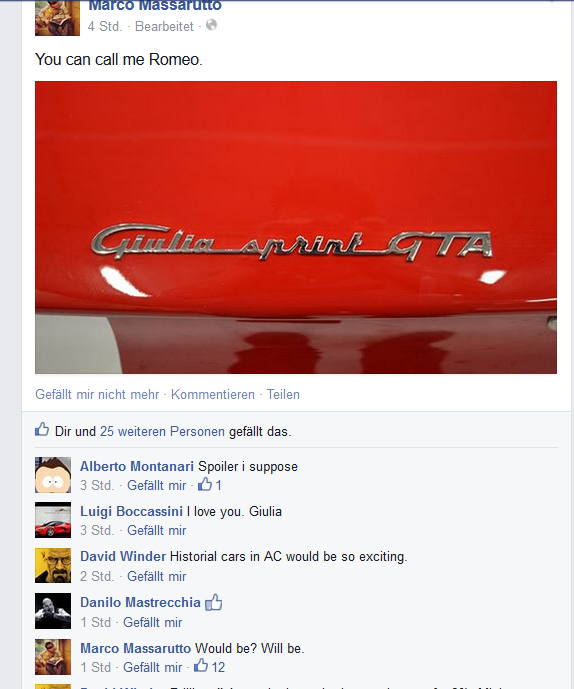Like Luigi Boccassini's comment

coord(156,530)
